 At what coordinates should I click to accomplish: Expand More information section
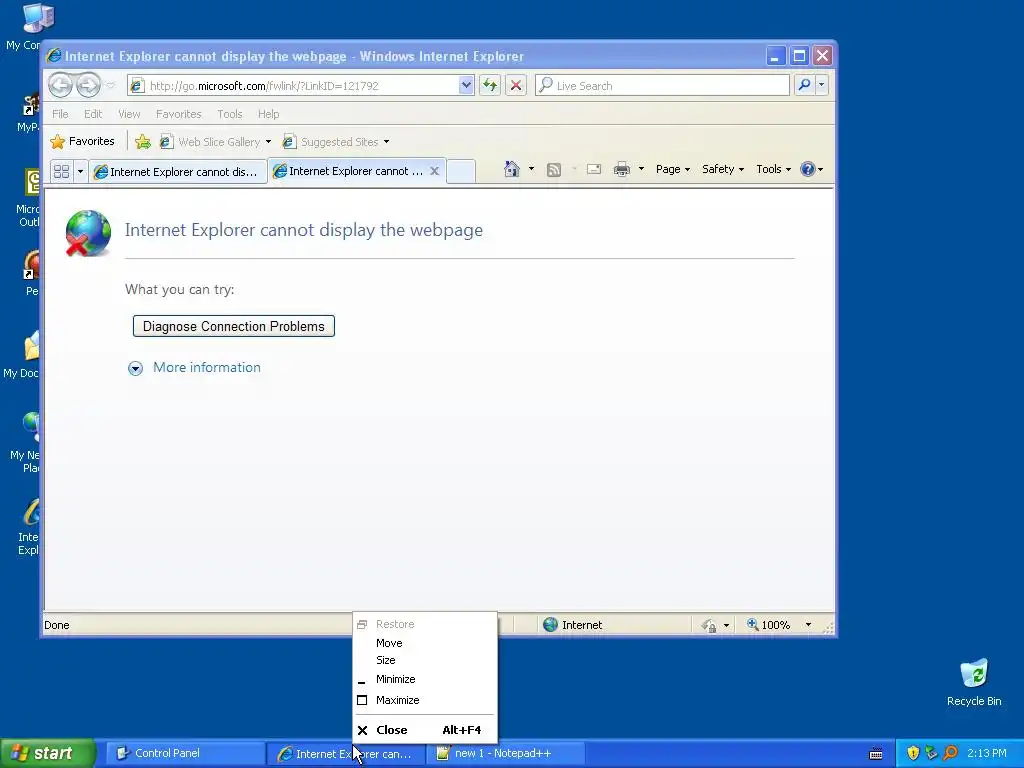[x=194, y=368]
